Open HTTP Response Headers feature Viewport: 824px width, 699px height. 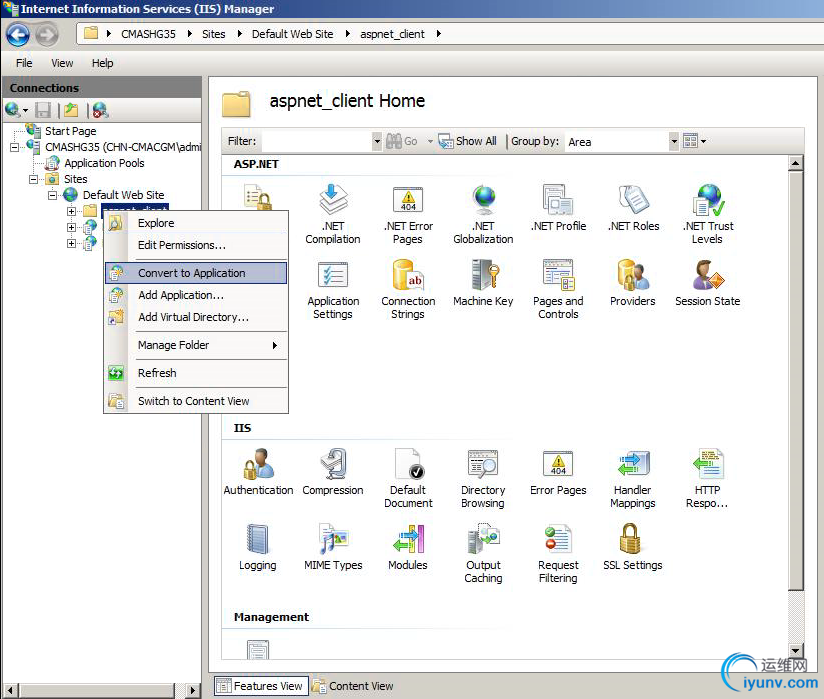pos(708,478)
